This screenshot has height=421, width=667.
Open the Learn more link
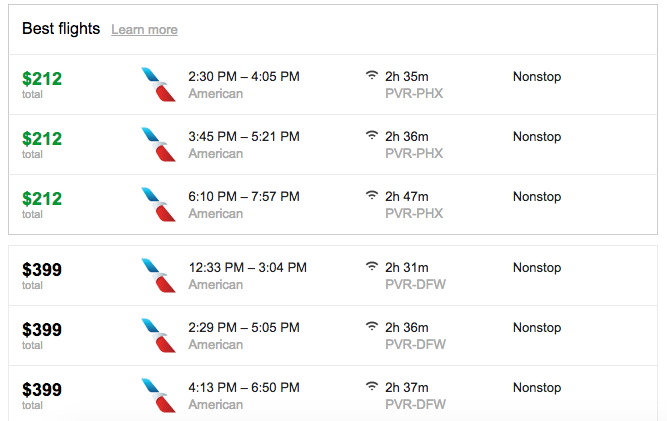(x=144, y=30)
